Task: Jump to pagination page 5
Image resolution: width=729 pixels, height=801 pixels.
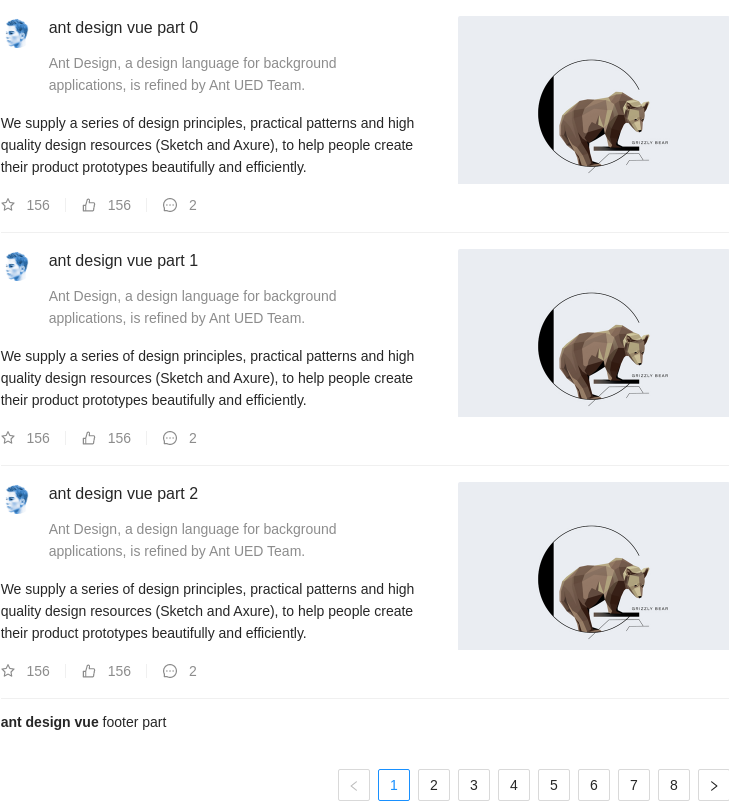Action: pos(554,785)
